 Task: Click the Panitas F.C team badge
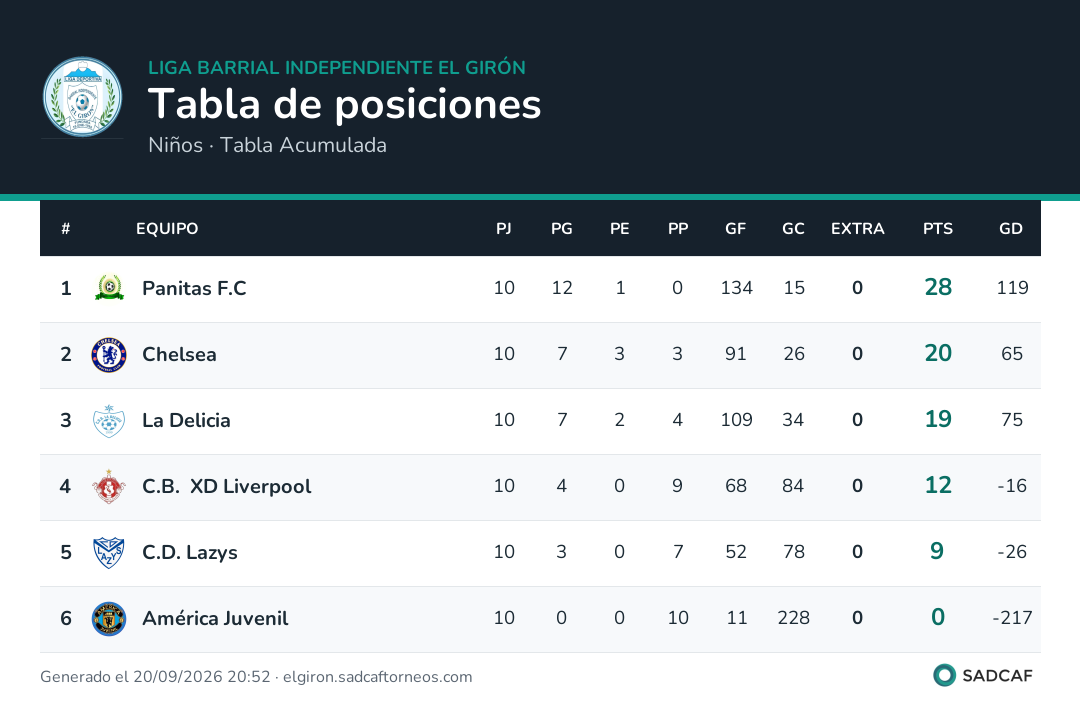point(109,288)
